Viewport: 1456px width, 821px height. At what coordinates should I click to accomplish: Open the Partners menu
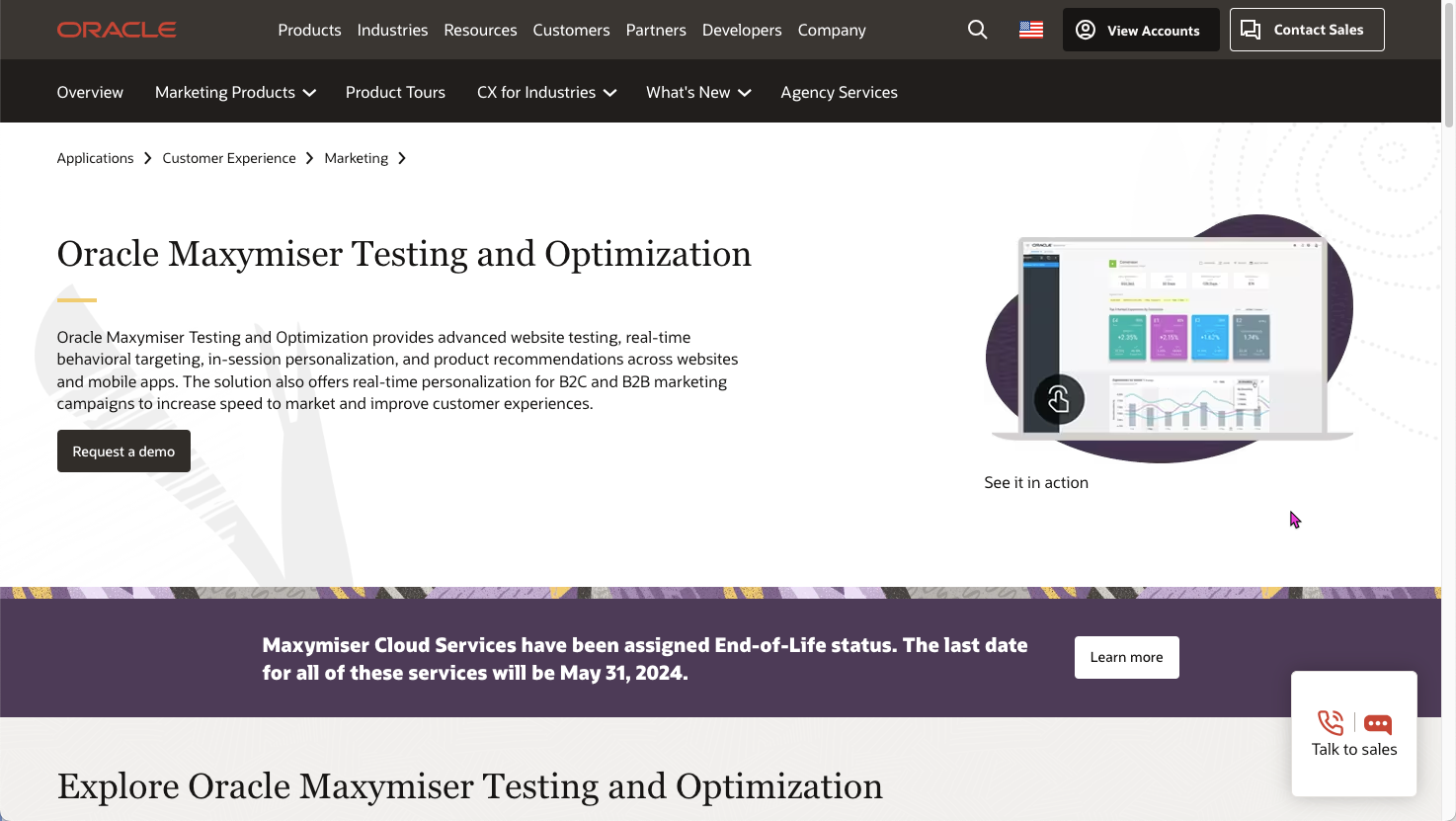click(x=656, y=30)
